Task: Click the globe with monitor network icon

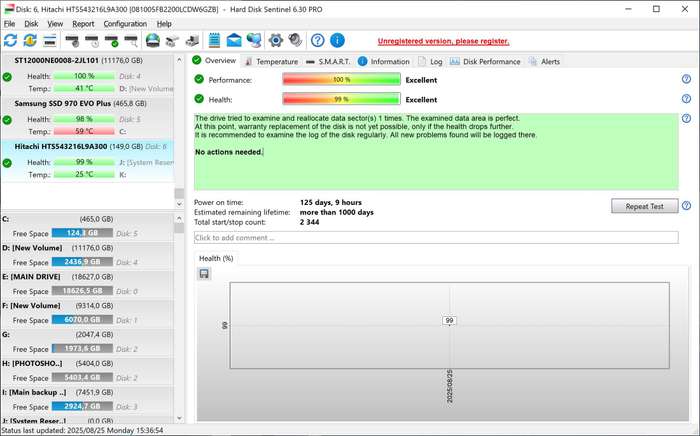Action: coord(254,40)
